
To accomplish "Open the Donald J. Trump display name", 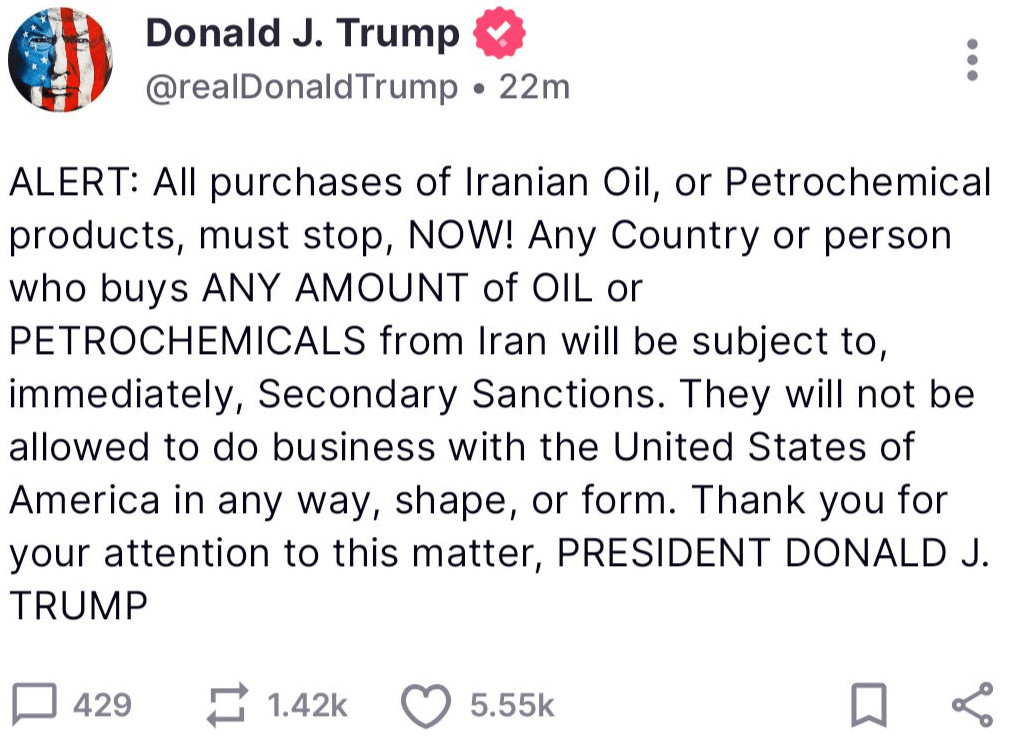I will [302, 36].
